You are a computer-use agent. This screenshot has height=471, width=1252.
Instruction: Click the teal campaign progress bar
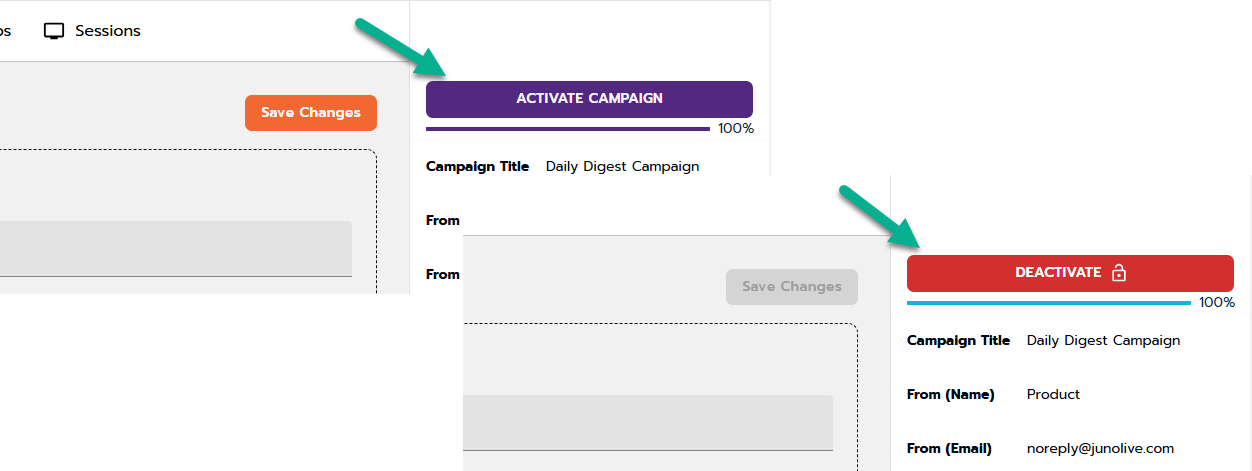pos(1048,302)
